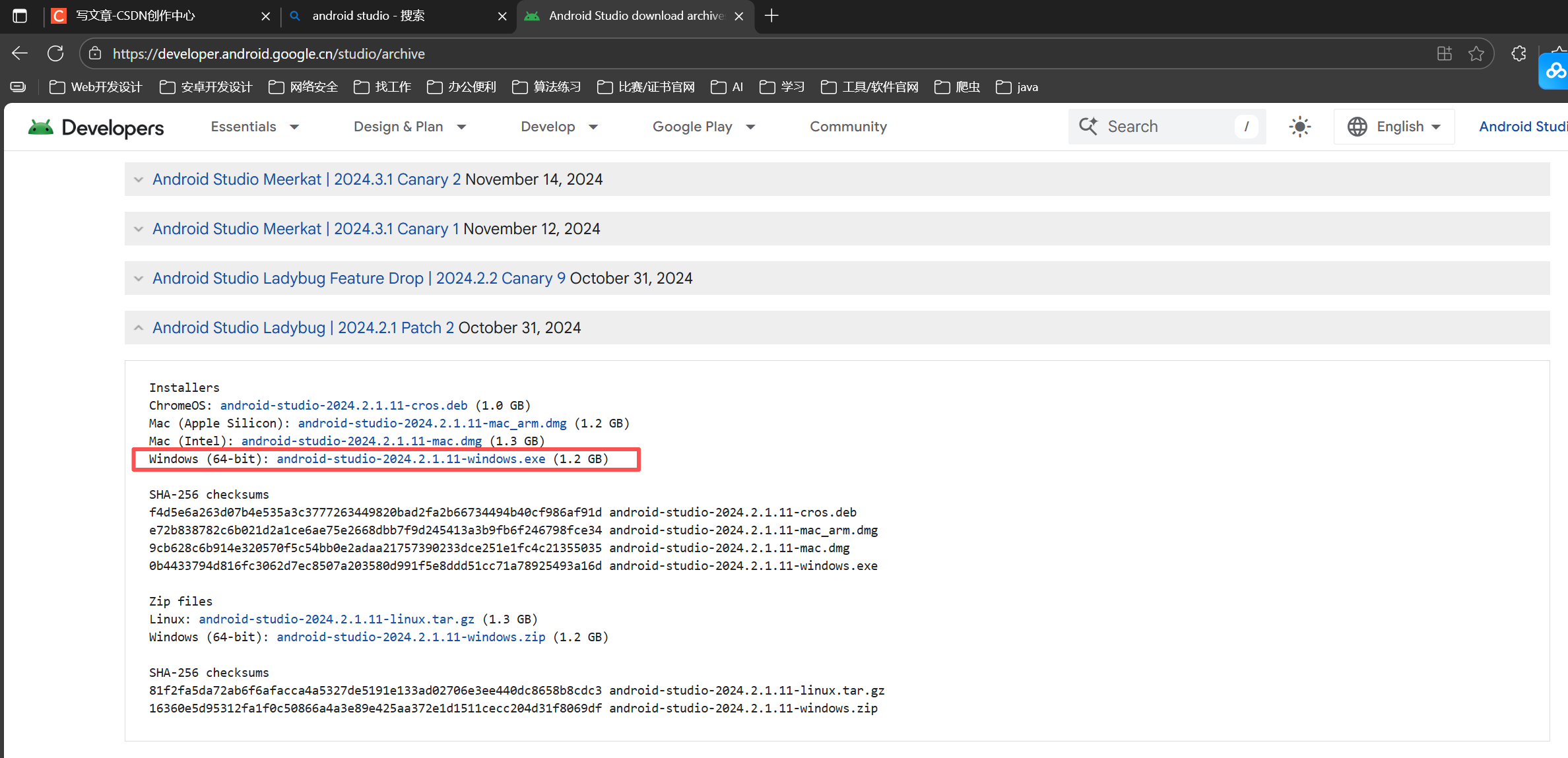This screenshot has height=758, width=1568.
Task: Focus the Search input field
Action: click(1167, 127)
